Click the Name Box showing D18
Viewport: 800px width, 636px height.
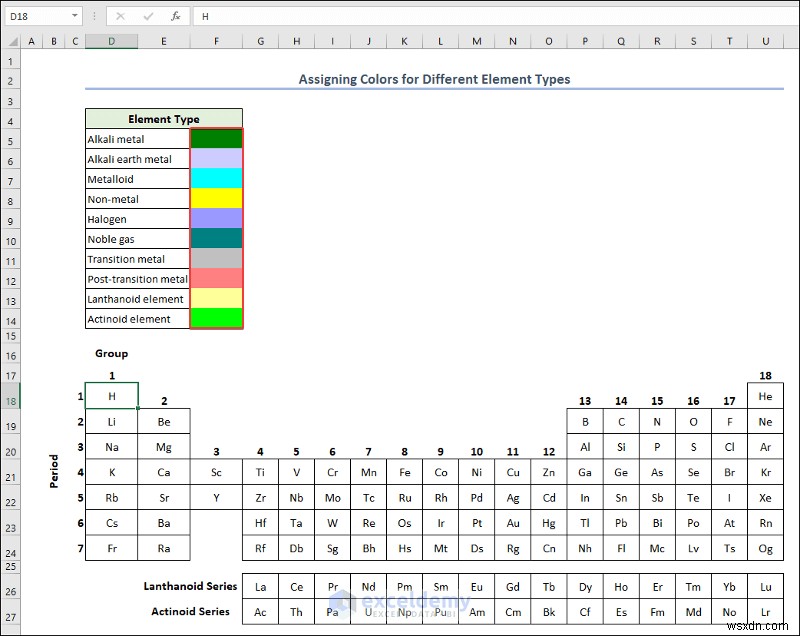(43, 16)
